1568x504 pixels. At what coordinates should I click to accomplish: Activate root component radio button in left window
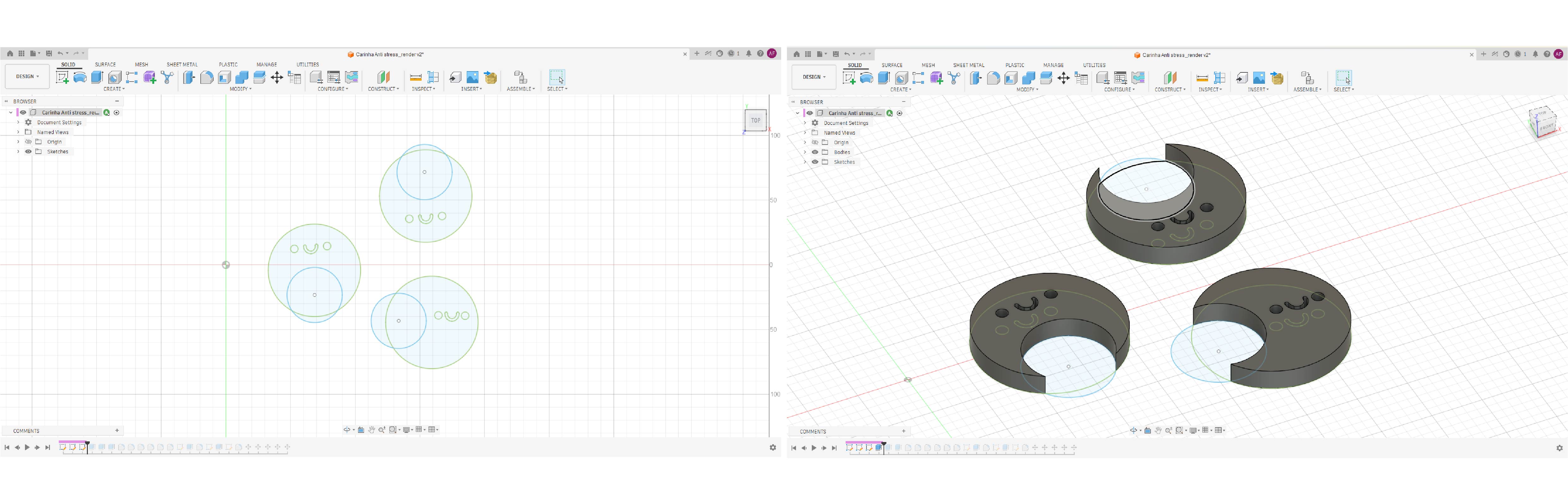coord(117,113)
